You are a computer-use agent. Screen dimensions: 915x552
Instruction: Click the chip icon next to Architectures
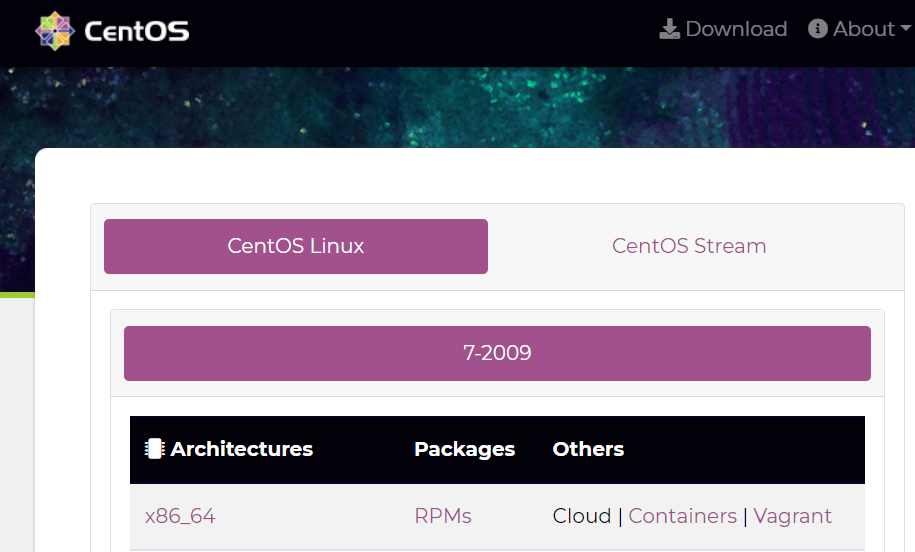(154, 449)
